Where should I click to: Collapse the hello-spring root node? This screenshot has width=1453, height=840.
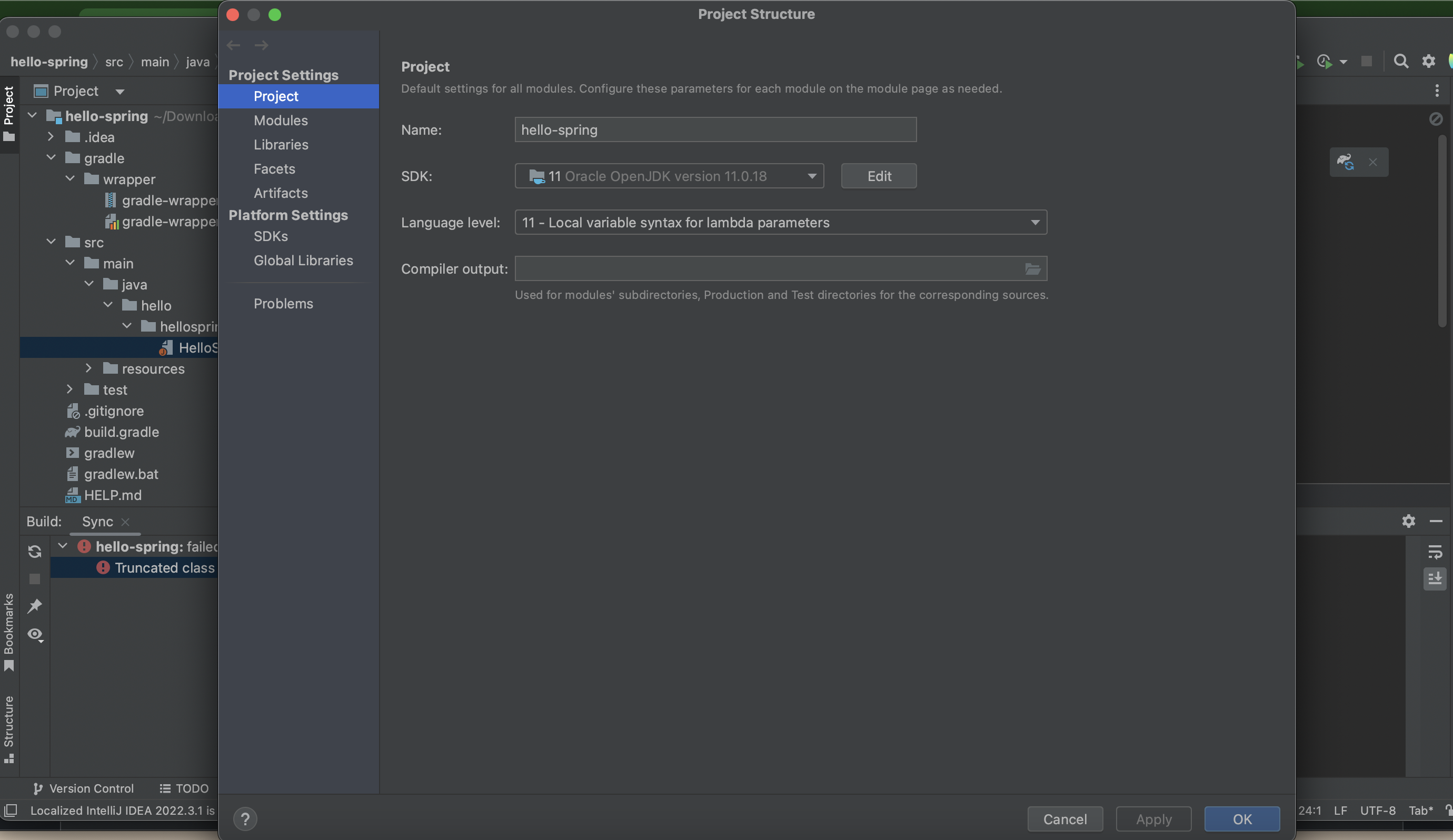tap(32, 115)
